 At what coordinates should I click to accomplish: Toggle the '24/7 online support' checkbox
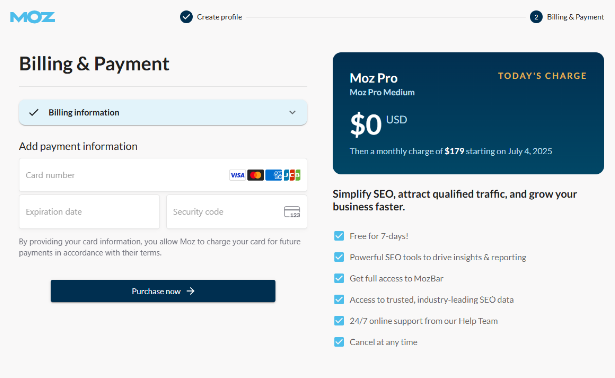pyautogui.click(x=339, y=320)
